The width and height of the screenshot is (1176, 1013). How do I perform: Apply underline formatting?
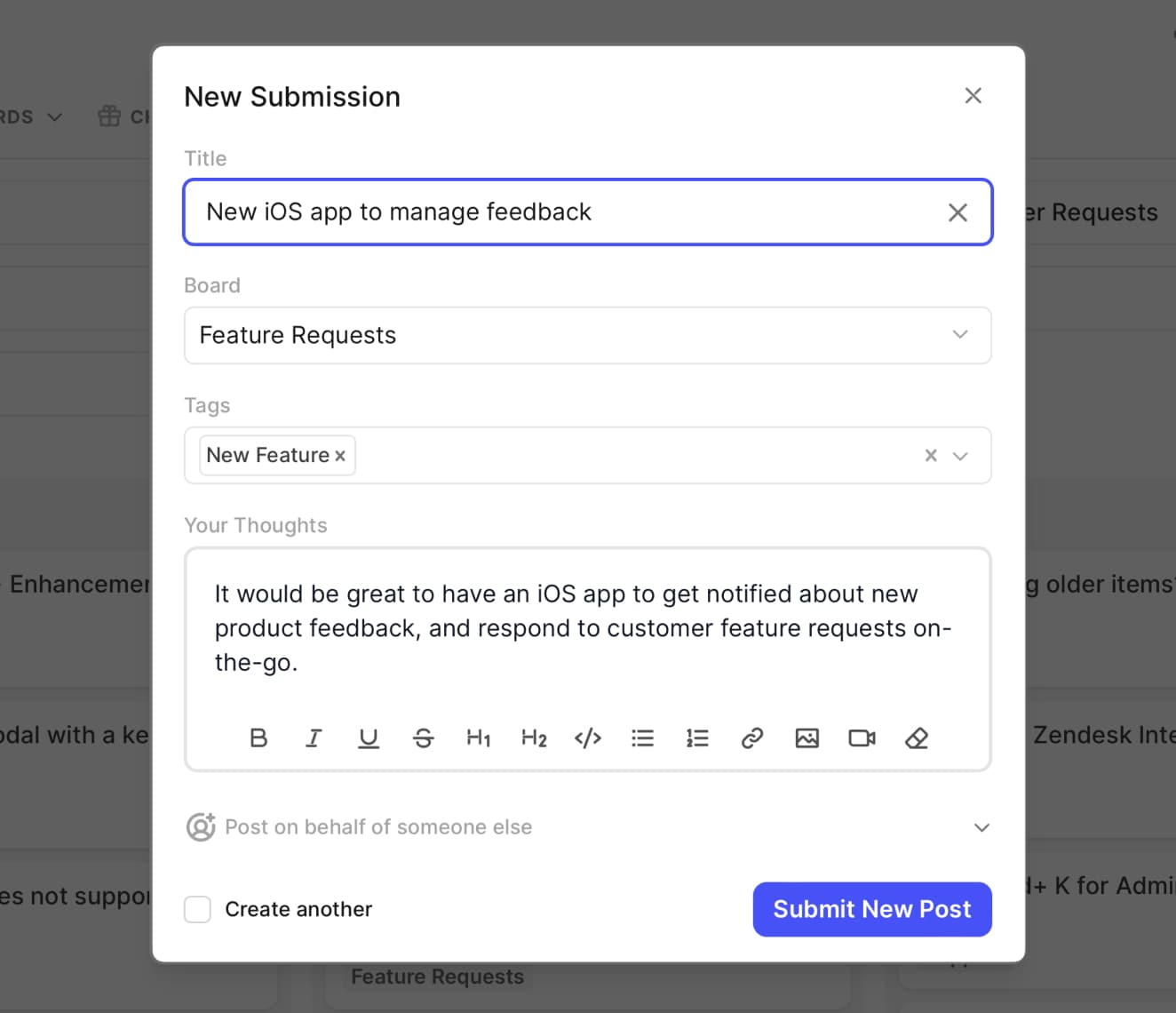pyautogui.click(x=369, y=738)
